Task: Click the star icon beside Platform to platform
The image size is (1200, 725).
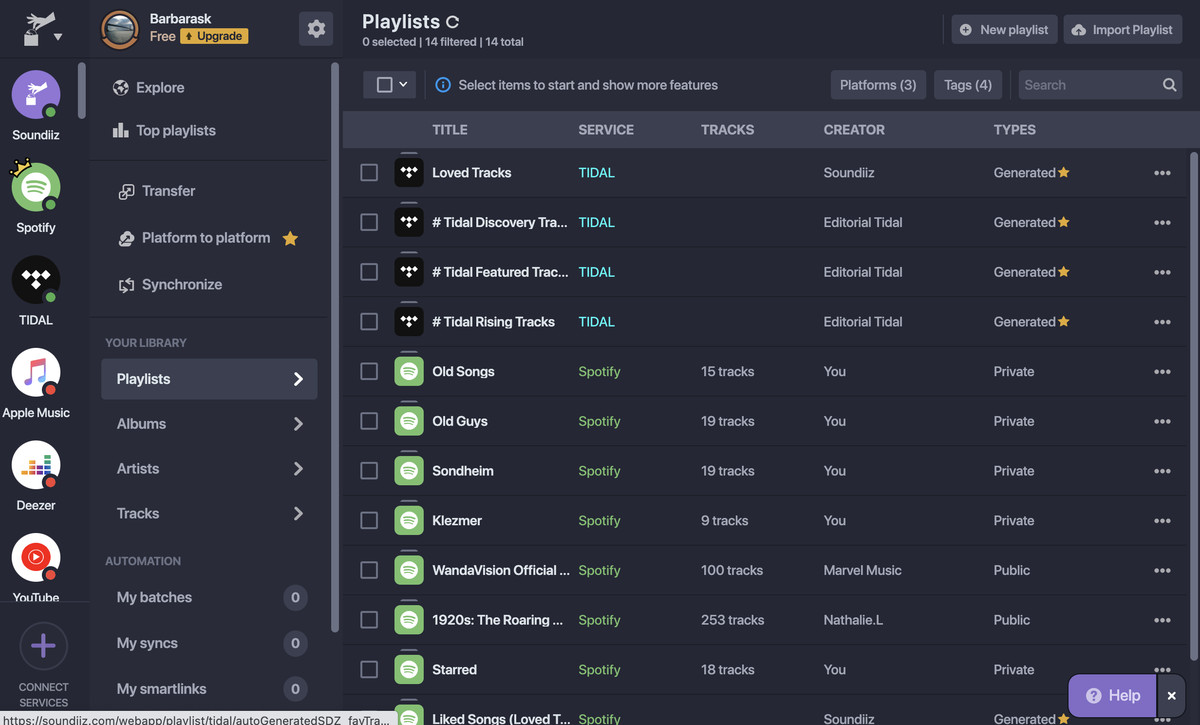Action: (290, 238)
